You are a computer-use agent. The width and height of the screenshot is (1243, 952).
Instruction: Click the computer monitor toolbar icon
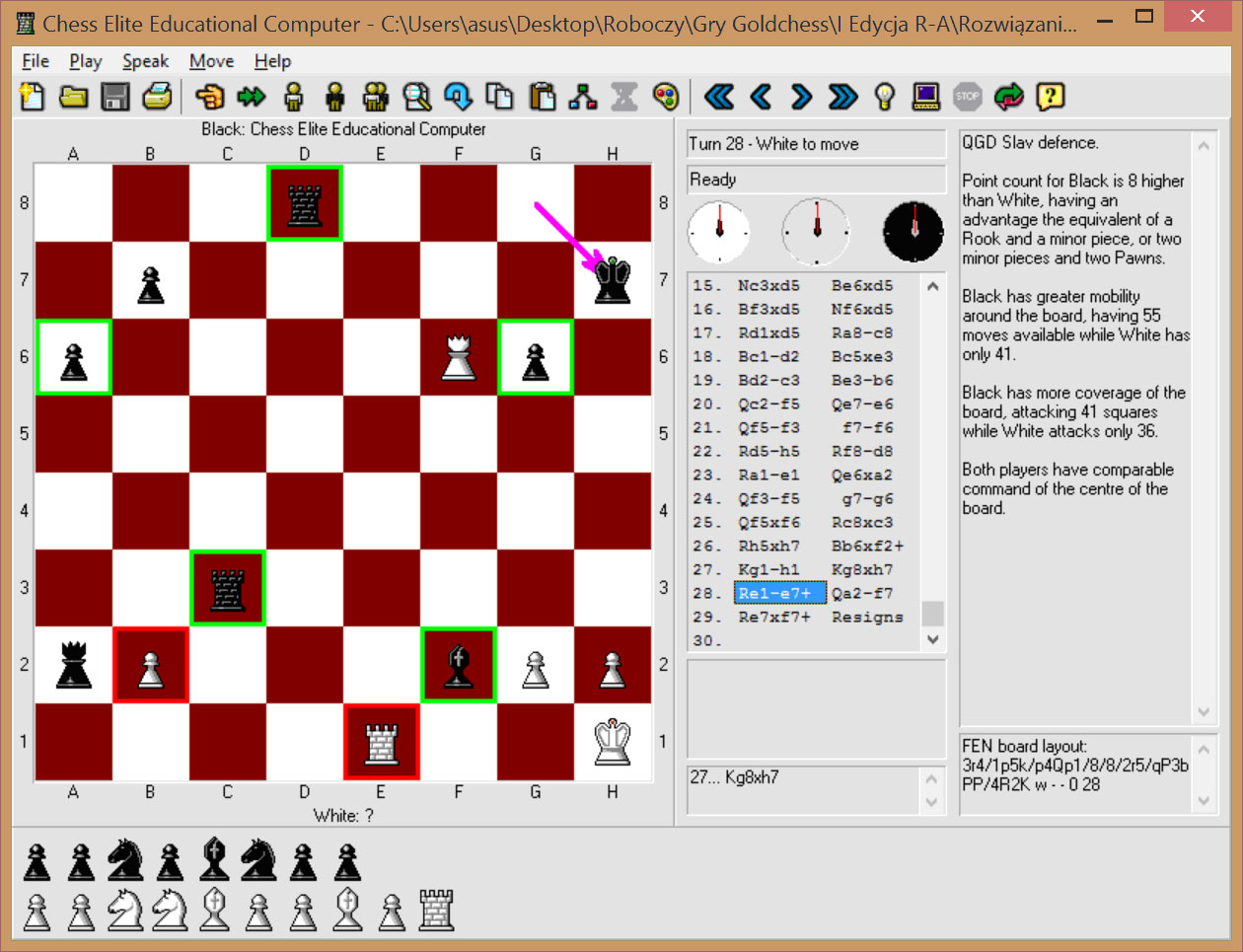click(926, 97)
